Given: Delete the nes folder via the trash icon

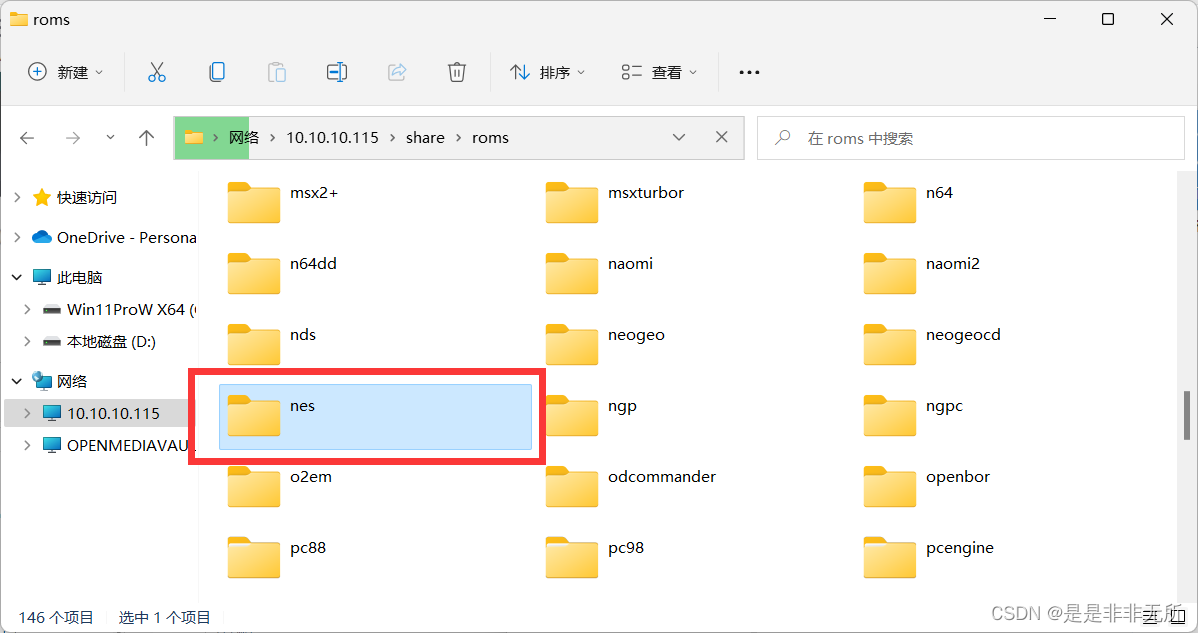Looking at the screenshot, I should (456, 71).
